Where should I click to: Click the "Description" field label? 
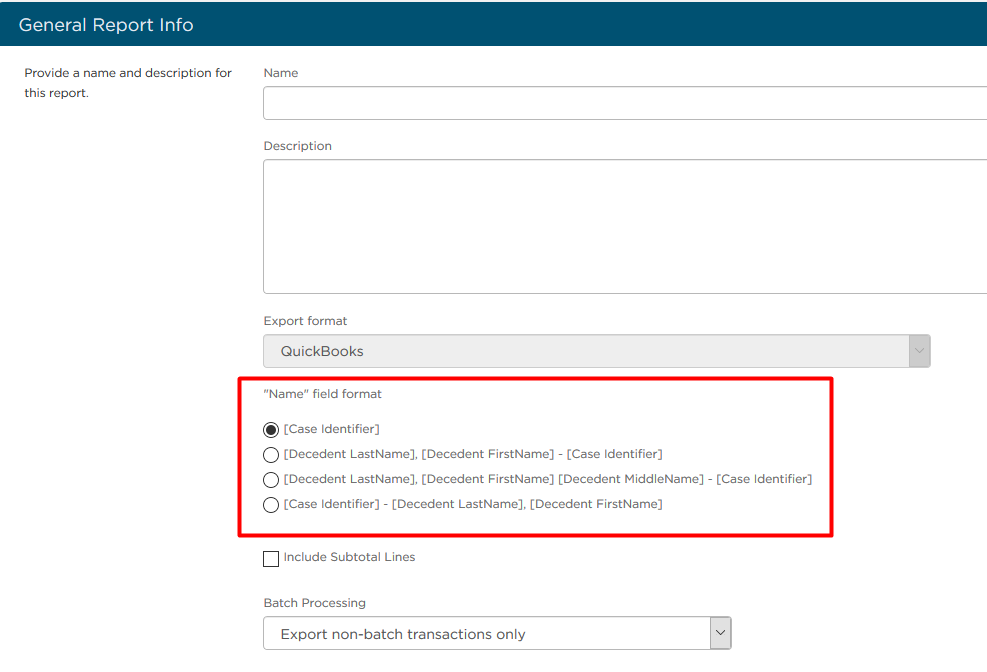click(x=297, y=146)
